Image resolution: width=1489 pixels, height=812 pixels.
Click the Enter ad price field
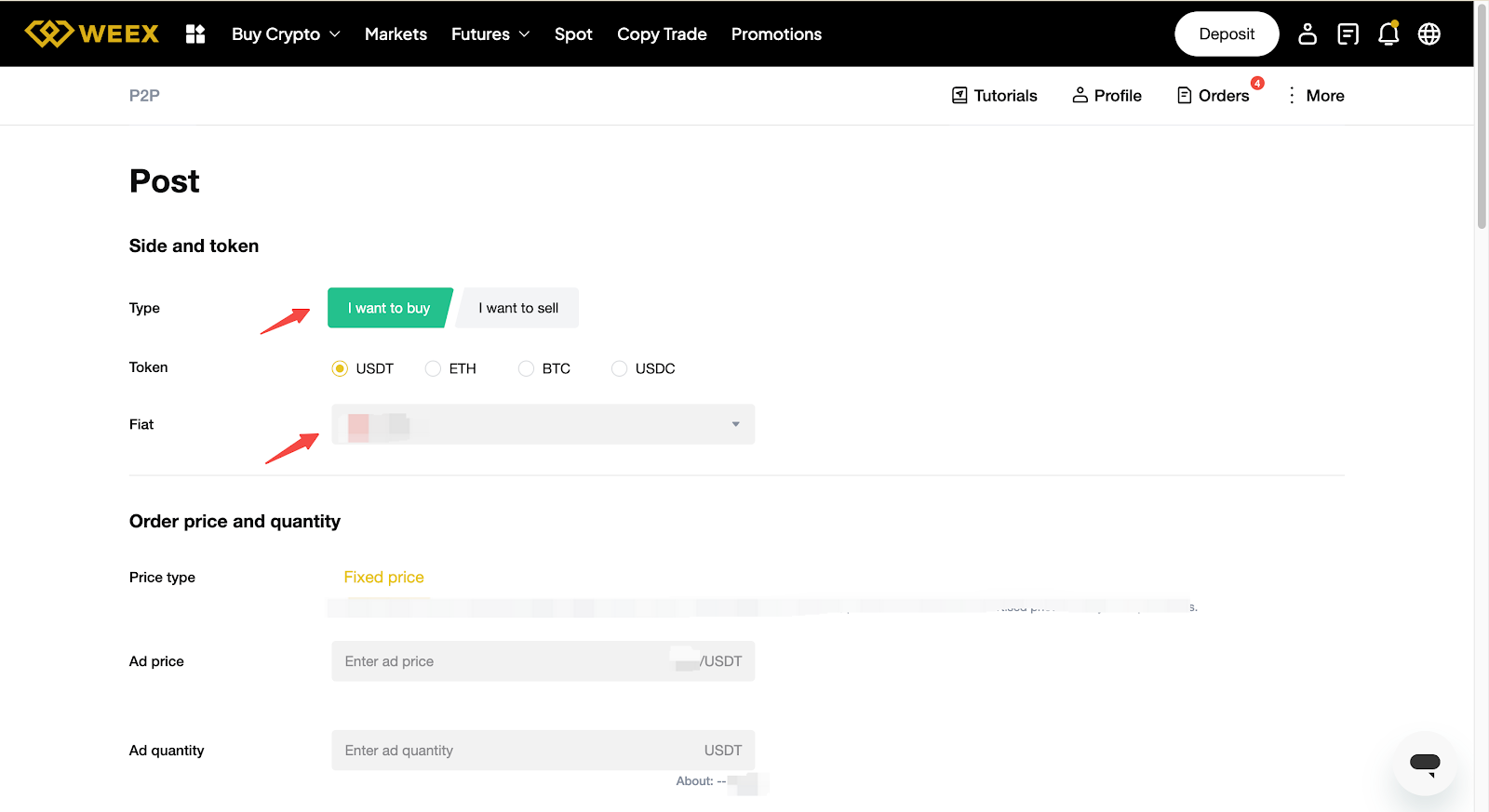[503, 661]
